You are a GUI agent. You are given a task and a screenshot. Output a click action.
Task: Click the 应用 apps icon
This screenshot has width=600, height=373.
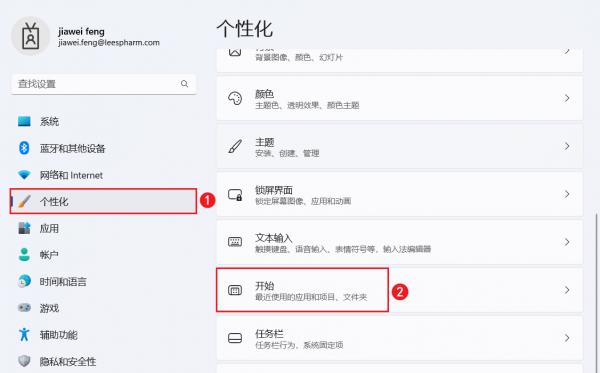coord(24,228)
